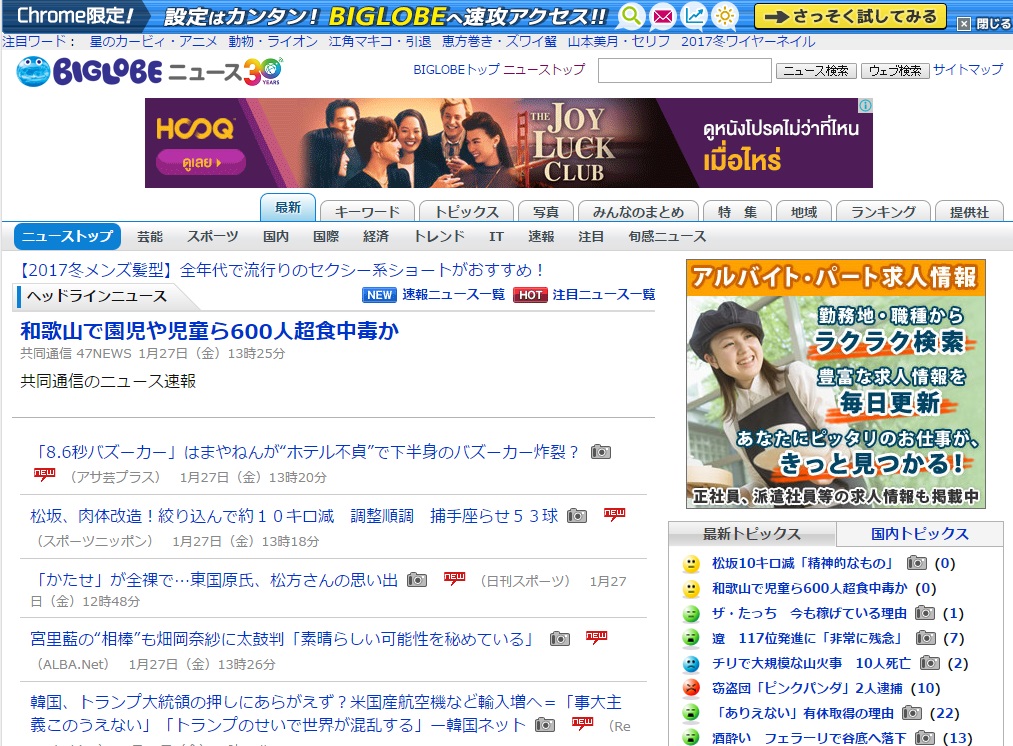Open the 提供社 tab
Viewport: 1013px width, 746px height.
tap(969, 211)
